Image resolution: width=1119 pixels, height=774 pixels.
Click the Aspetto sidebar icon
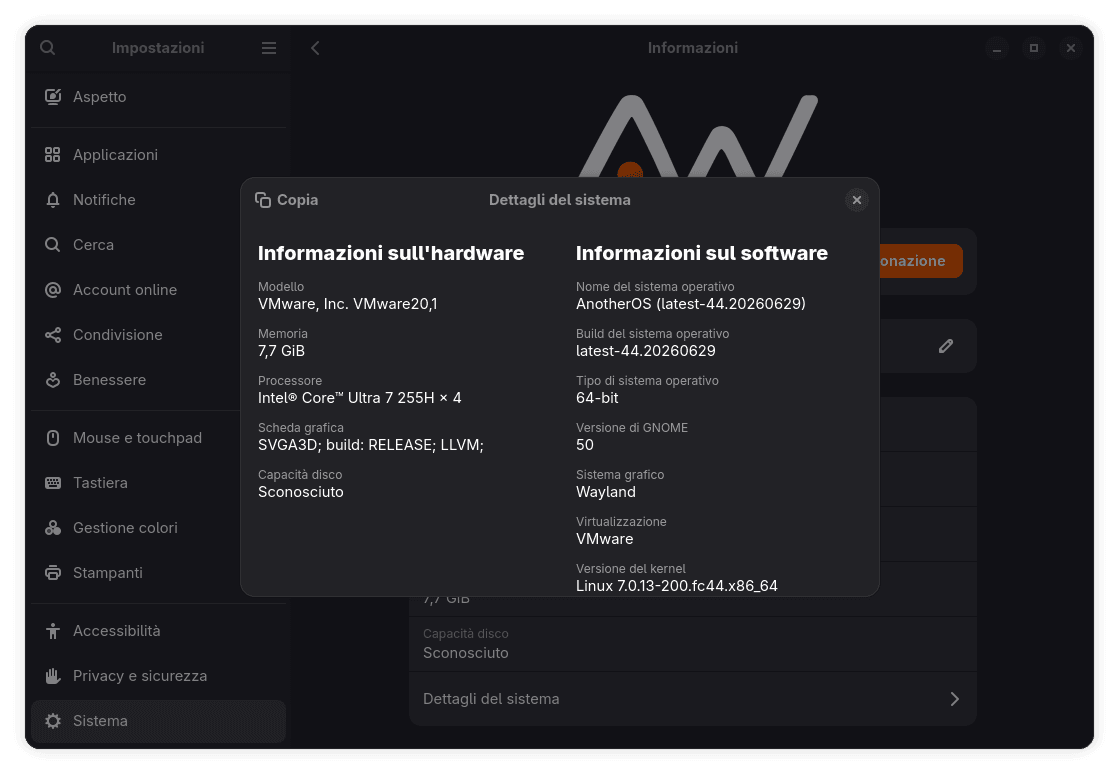tap(53, 97)
